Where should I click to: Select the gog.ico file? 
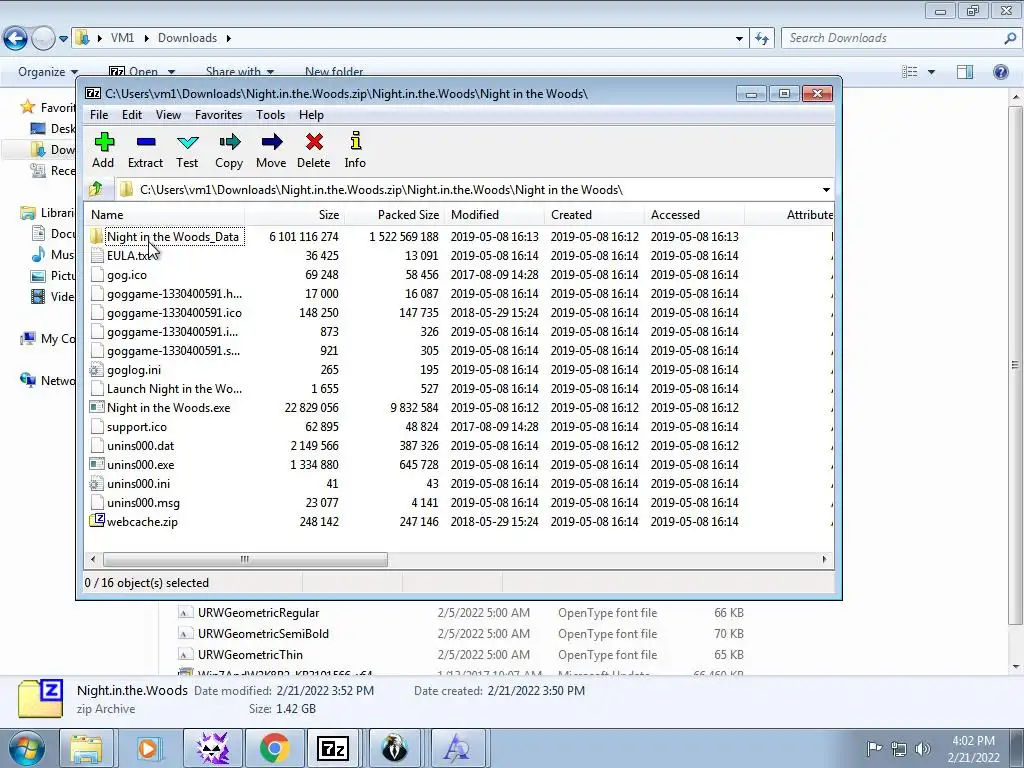coord(127,275)
